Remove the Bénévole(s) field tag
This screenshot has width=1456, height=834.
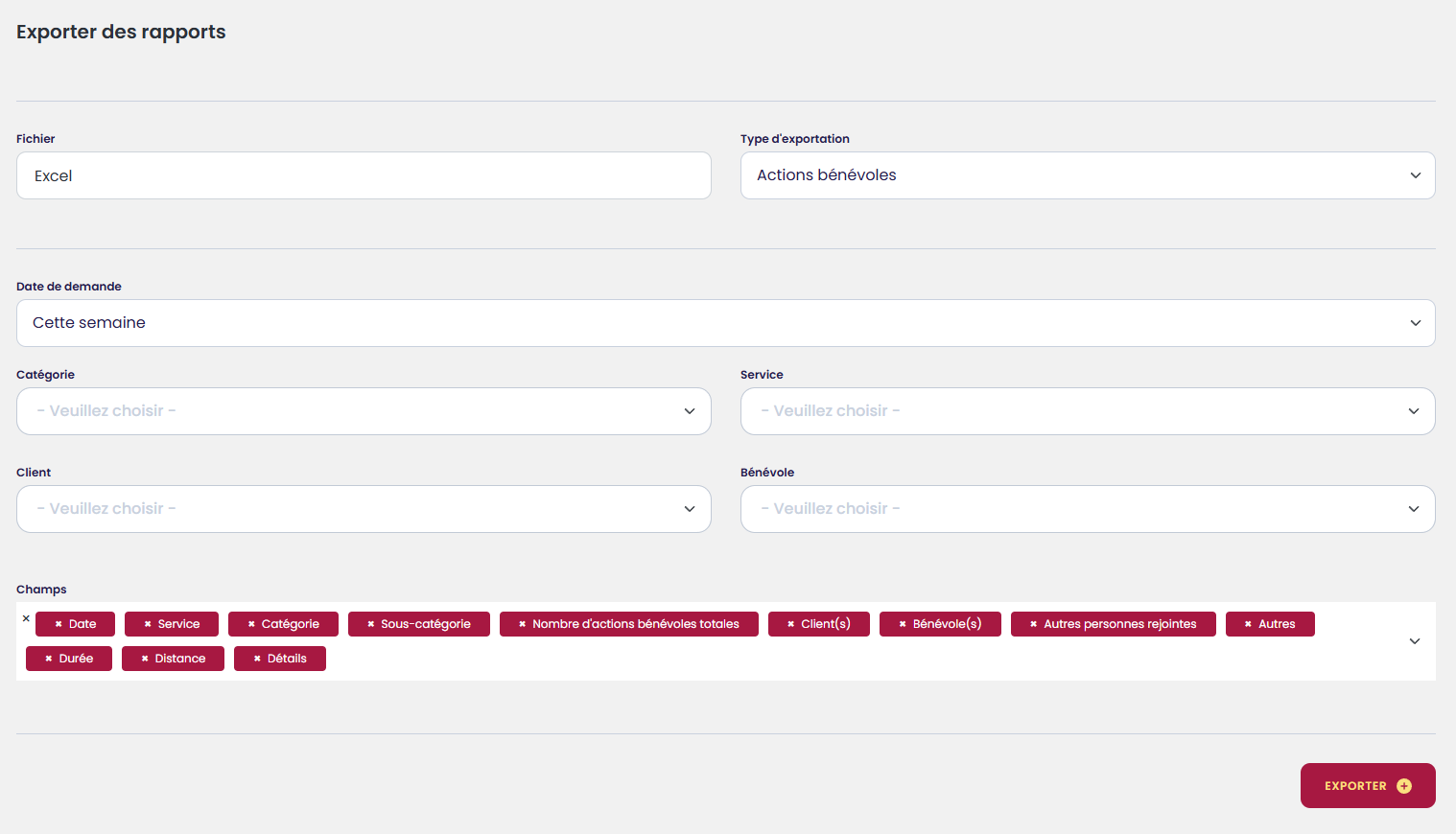click(x=903, y=624)
